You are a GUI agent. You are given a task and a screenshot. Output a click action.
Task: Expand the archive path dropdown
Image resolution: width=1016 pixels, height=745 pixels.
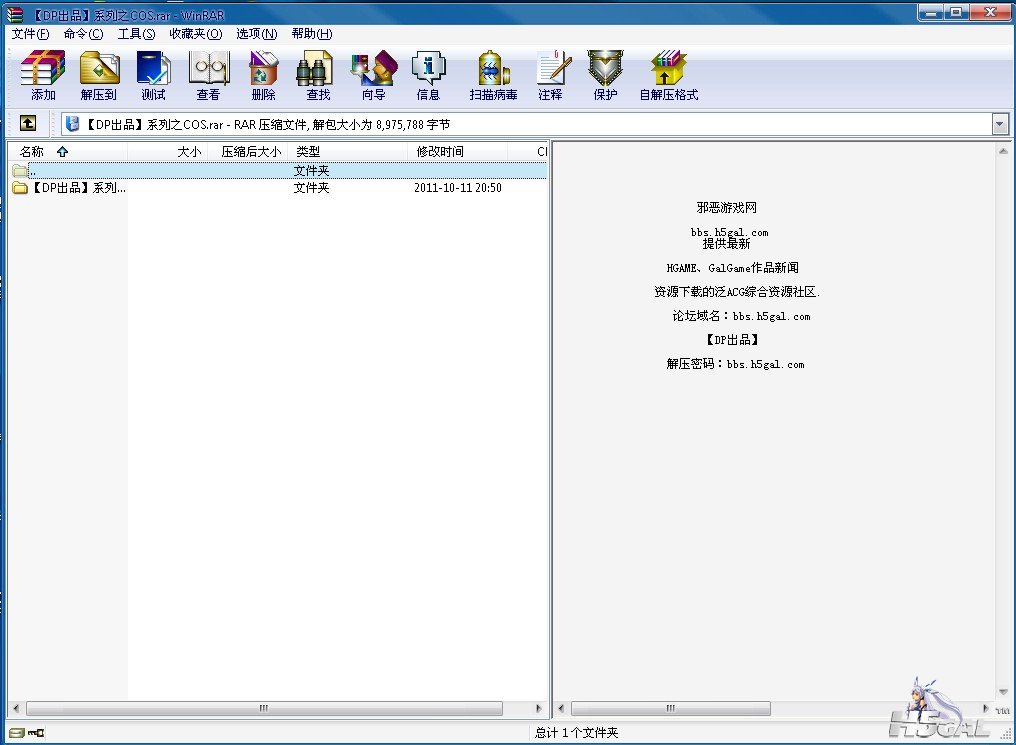pyautogui.click(x=1000, y=124)
